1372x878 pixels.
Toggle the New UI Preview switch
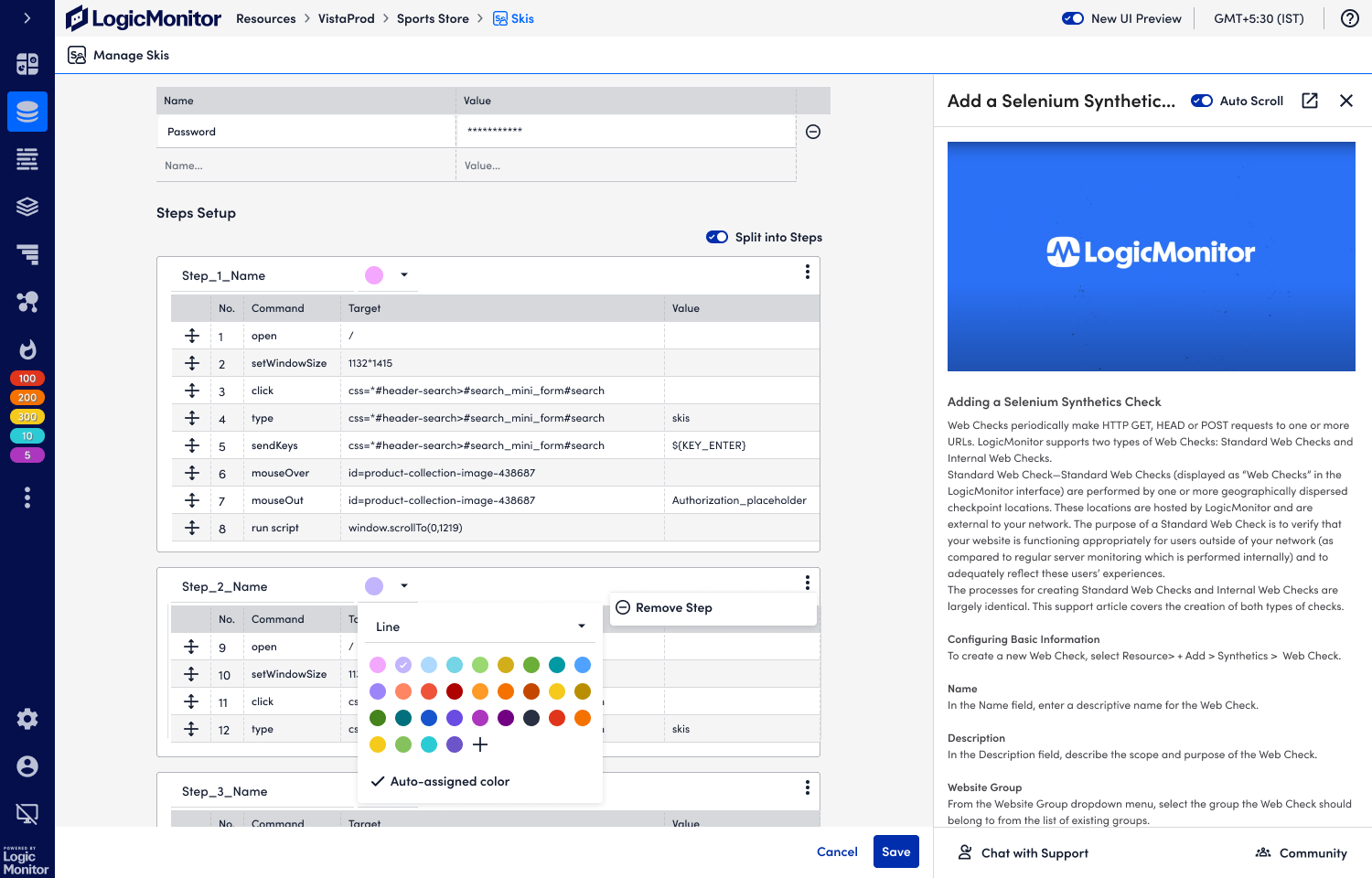click(x=1072, y=17)
